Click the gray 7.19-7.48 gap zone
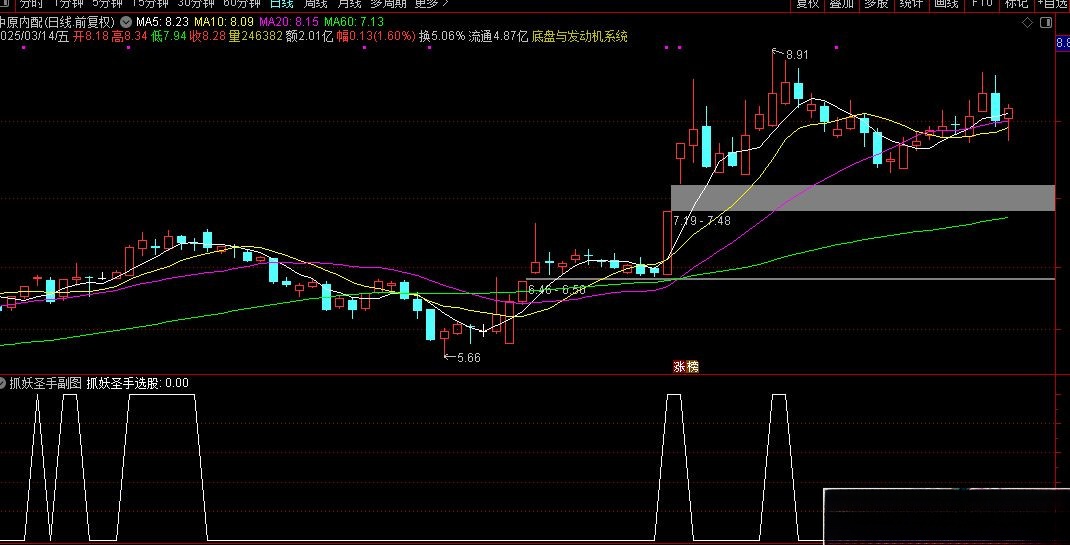This screenshot has width=1070, height=545. pyautogui.click(x=862, y=198)
